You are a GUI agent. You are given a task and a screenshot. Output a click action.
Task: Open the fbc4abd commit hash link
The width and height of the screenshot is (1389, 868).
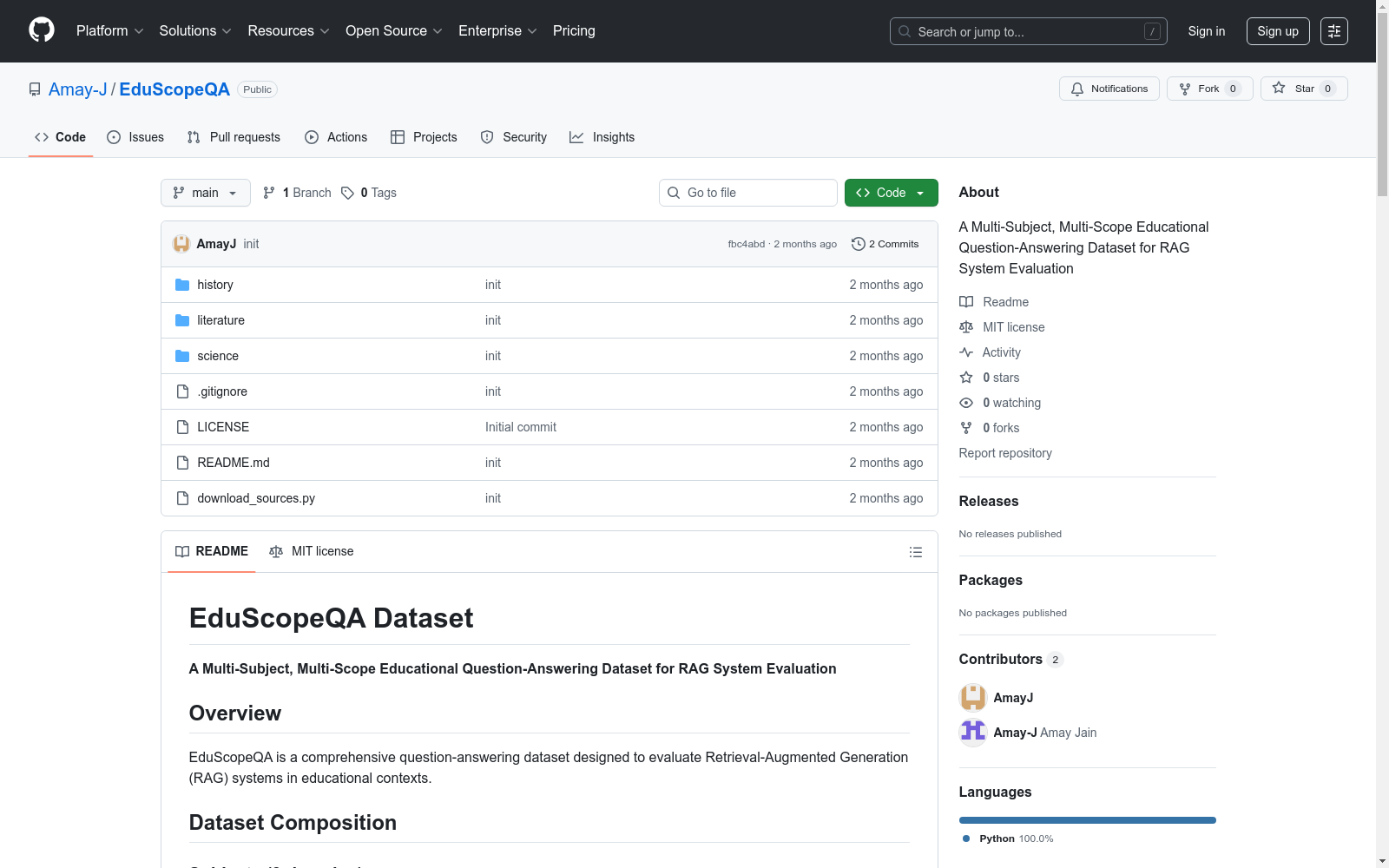tap(747, 244)
